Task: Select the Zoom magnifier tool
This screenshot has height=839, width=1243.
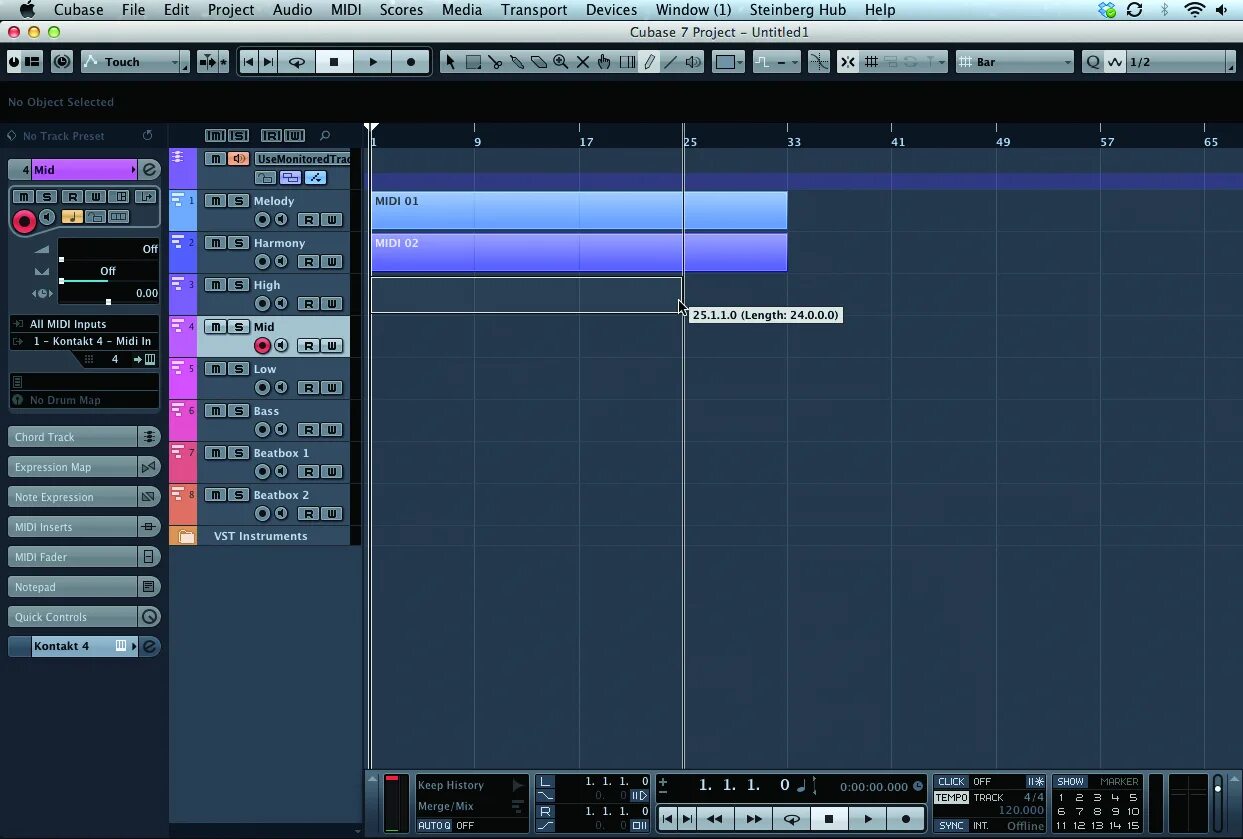Action: pyautogui.click(x=561, y=62)
